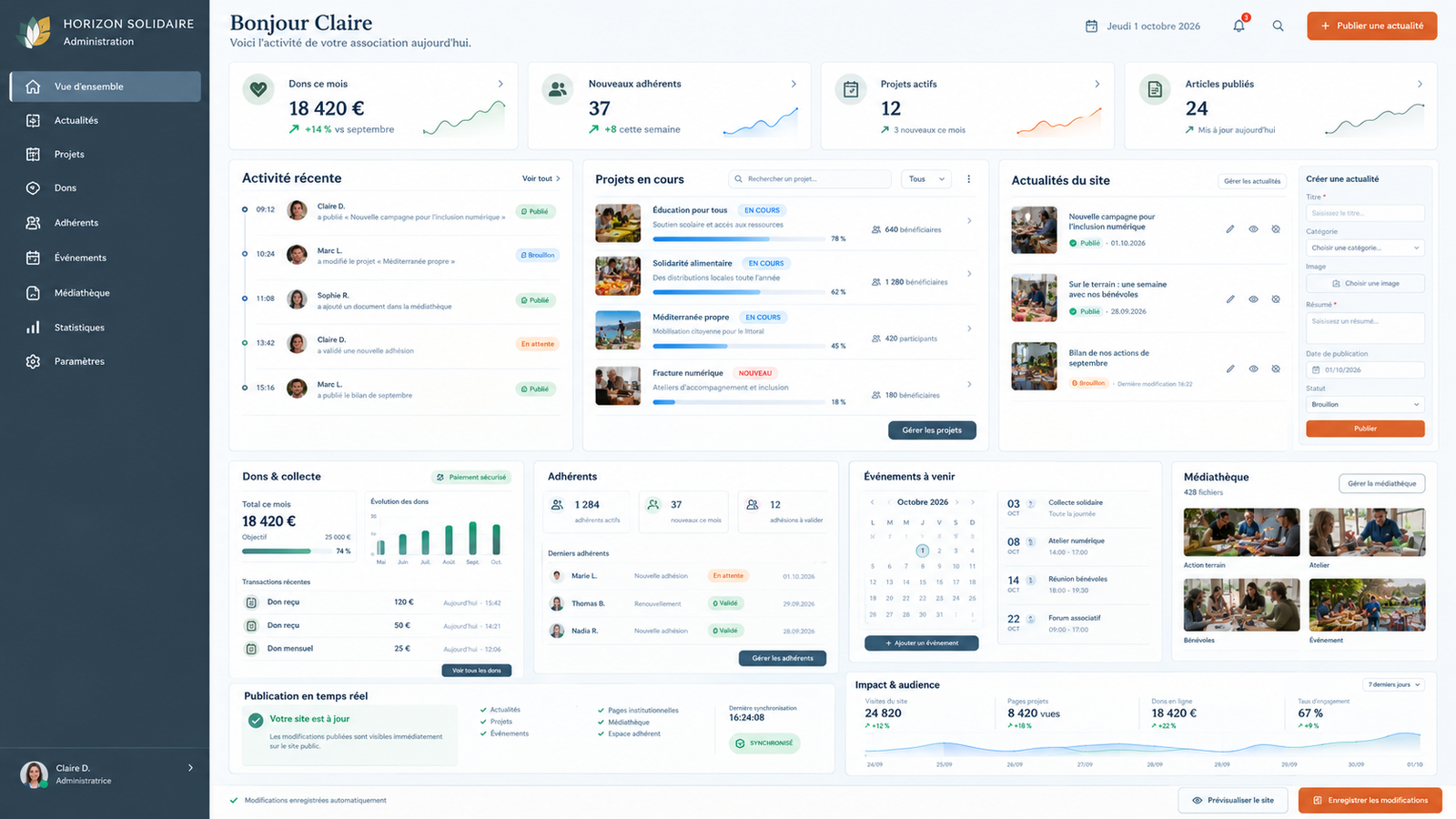Toggle the Actualités sync checkmark
The width and height of the screenshot is (1456, 819).
[x=483, y=710]
